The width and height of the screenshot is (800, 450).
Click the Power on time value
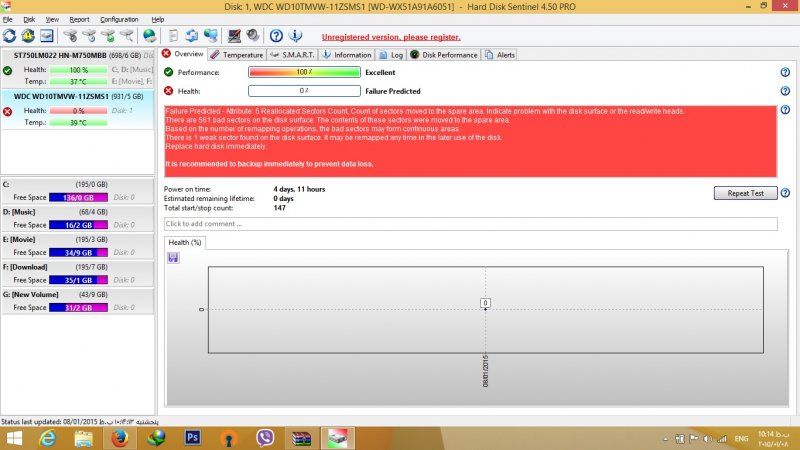pos(299,189)
